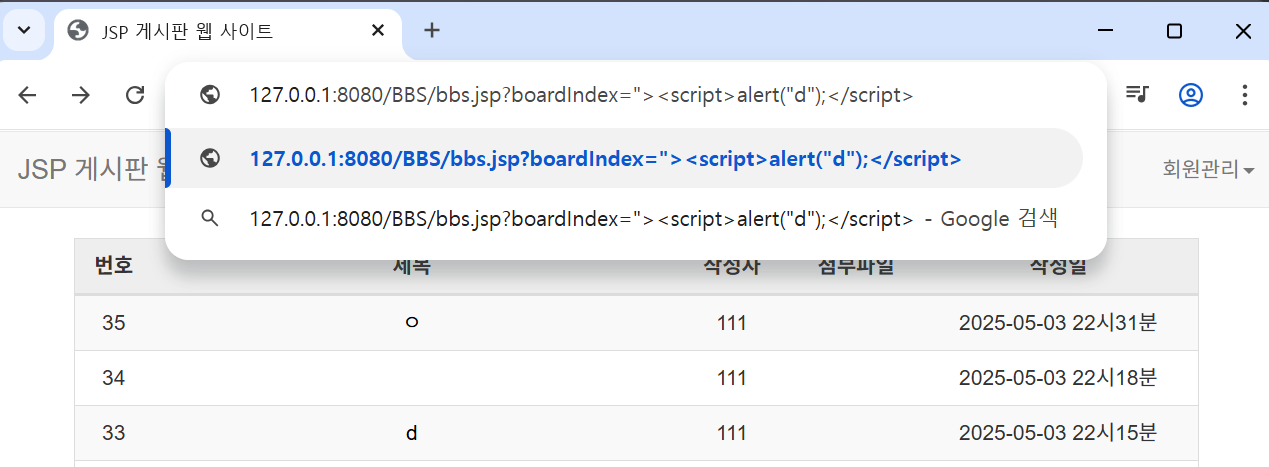
Task: Click the 번호 column header
Action: tap(114, 265)
